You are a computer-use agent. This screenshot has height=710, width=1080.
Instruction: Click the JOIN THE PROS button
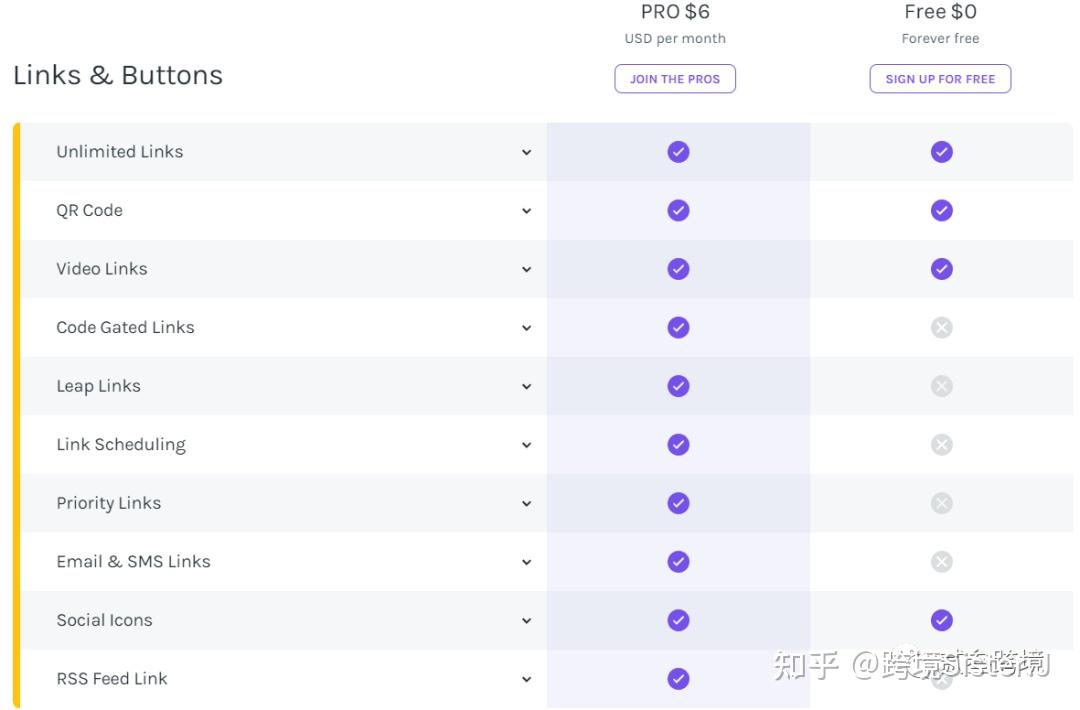pyautogui.click(x=675, y=79)
